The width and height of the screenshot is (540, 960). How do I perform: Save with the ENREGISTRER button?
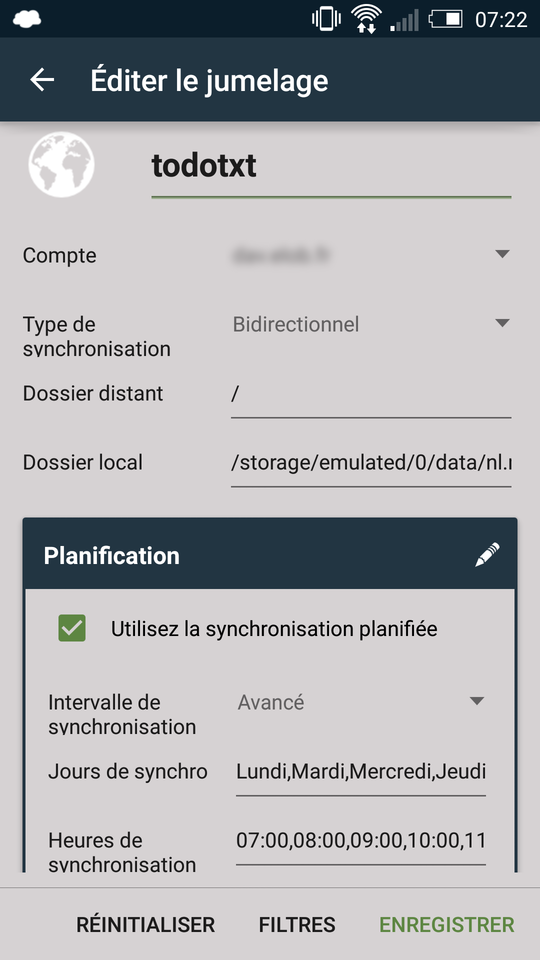tap(447, 924)
